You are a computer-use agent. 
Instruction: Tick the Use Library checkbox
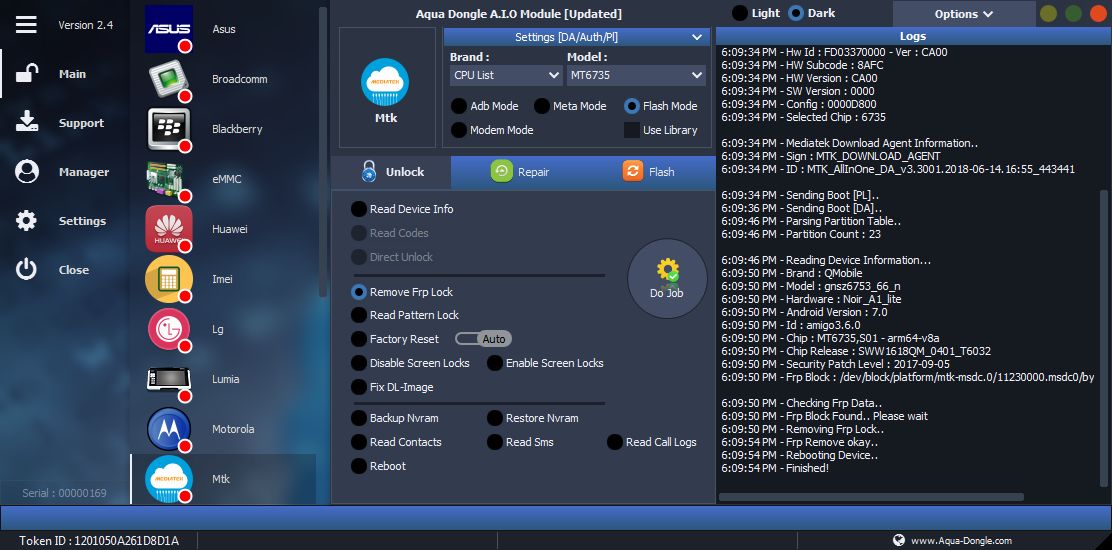[x=632, y=130]
